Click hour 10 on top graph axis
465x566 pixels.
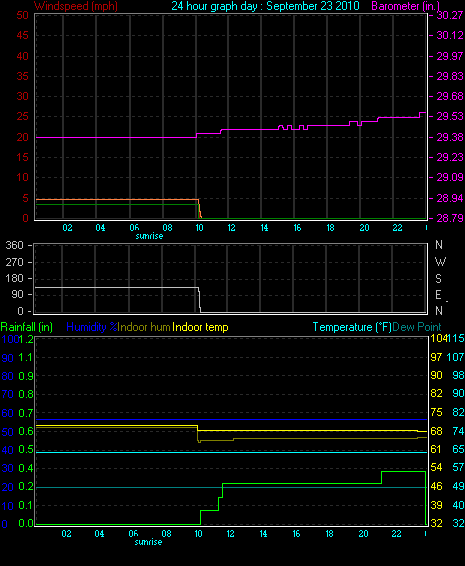(199, 228)
